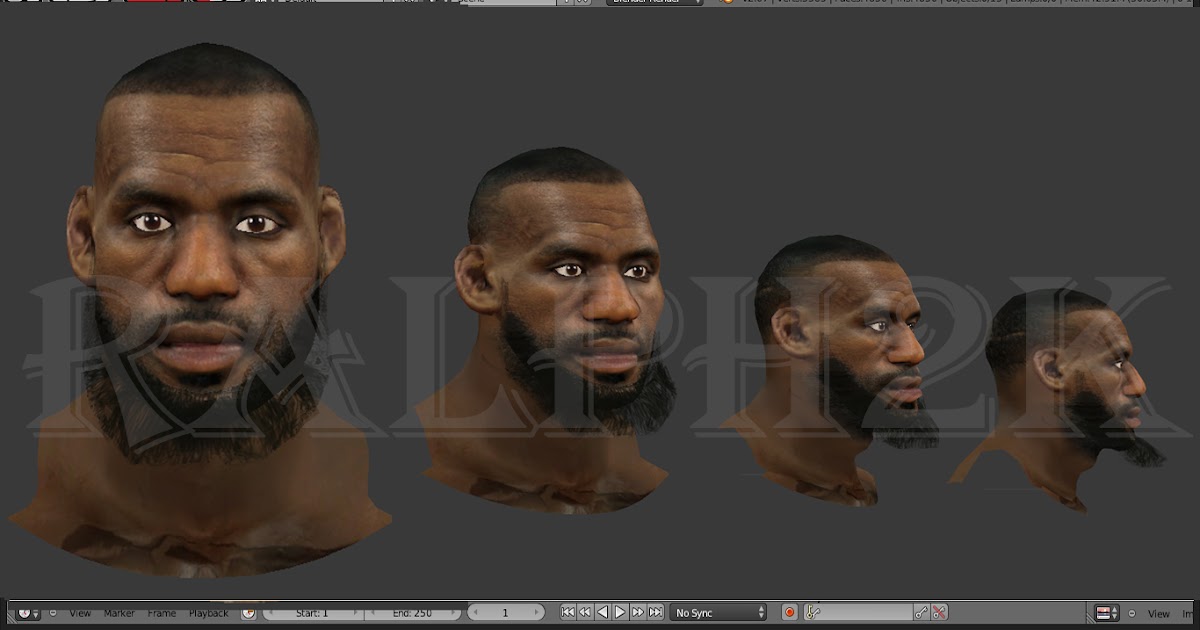Image resolution: width=1200 pixels, height=630 pixels.
Task: Click the Play Animation button
Action: pos(621,613)
